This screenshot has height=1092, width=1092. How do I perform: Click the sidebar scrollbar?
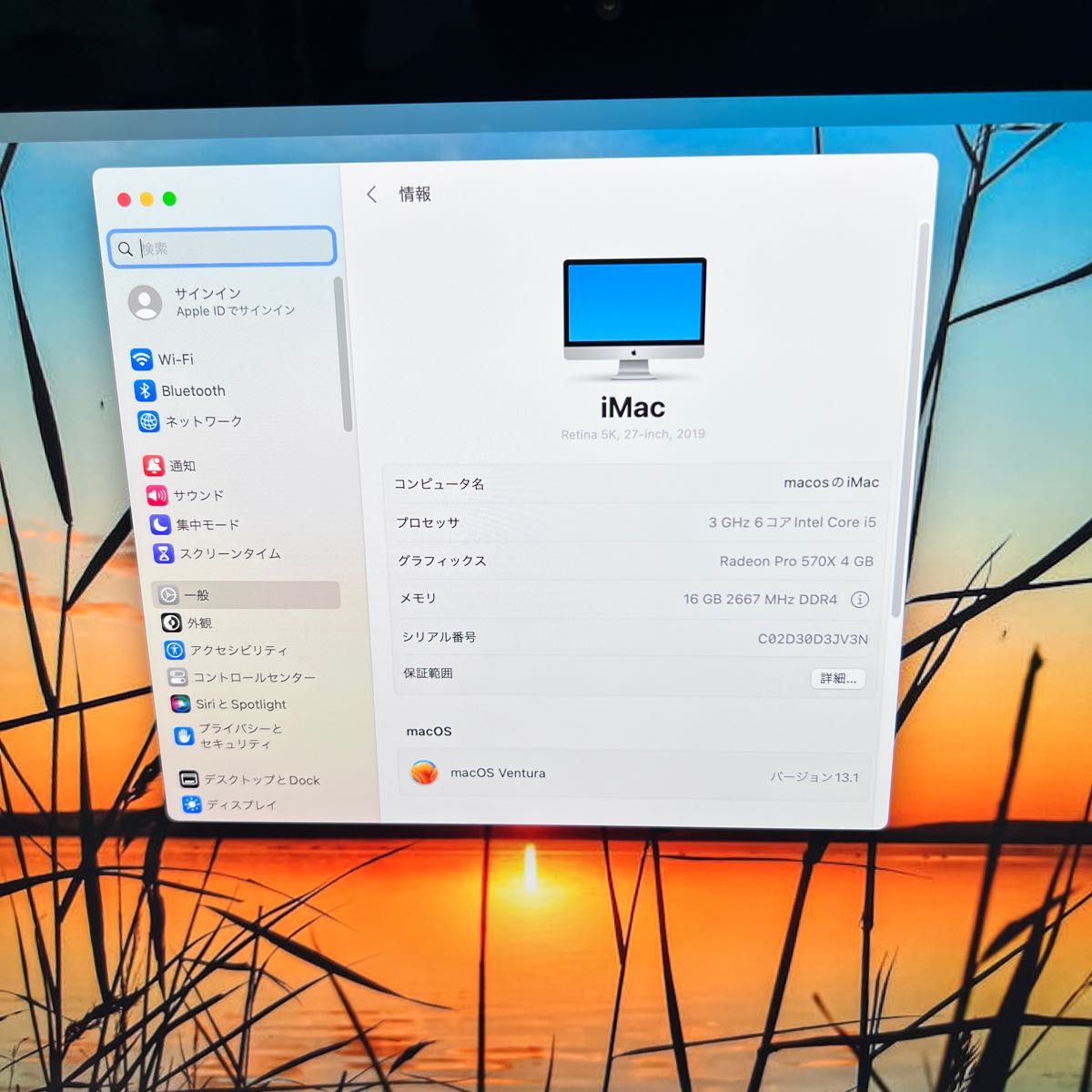[343, 355]
